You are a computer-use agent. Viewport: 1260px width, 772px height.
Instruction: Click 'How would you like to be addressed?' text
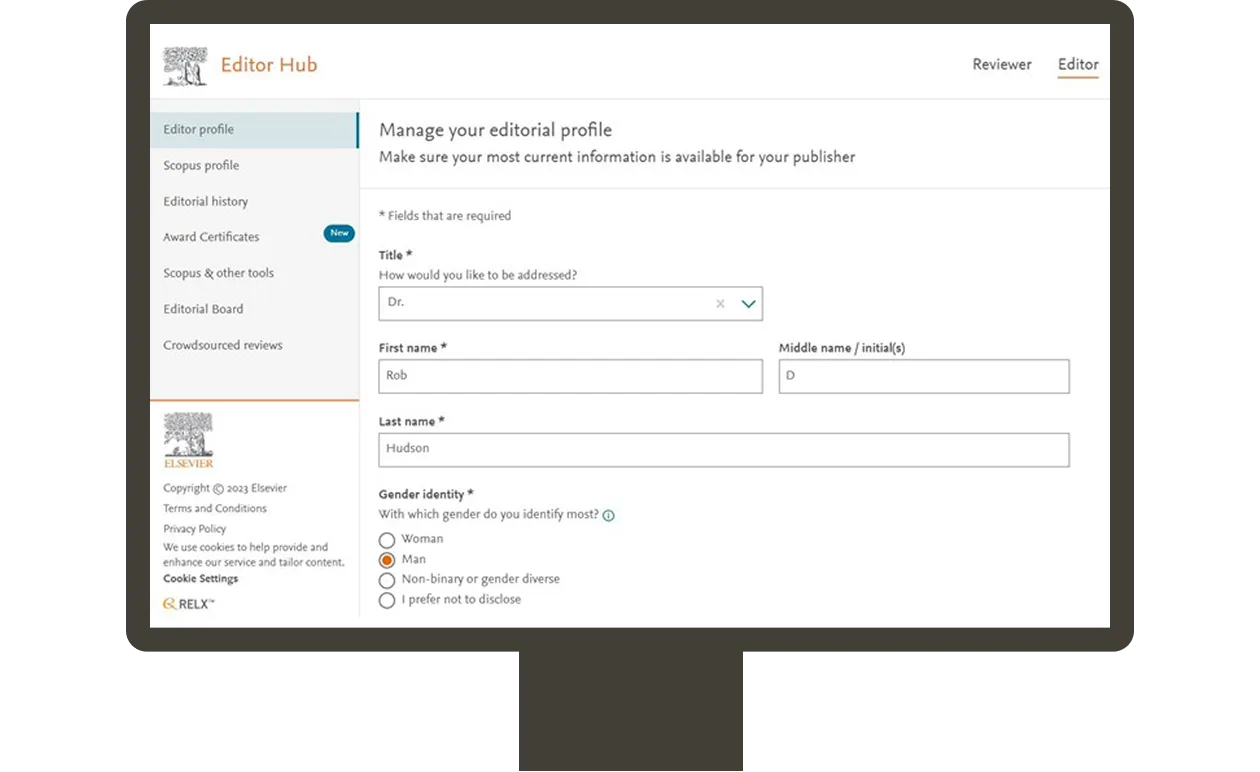[478, 275]
